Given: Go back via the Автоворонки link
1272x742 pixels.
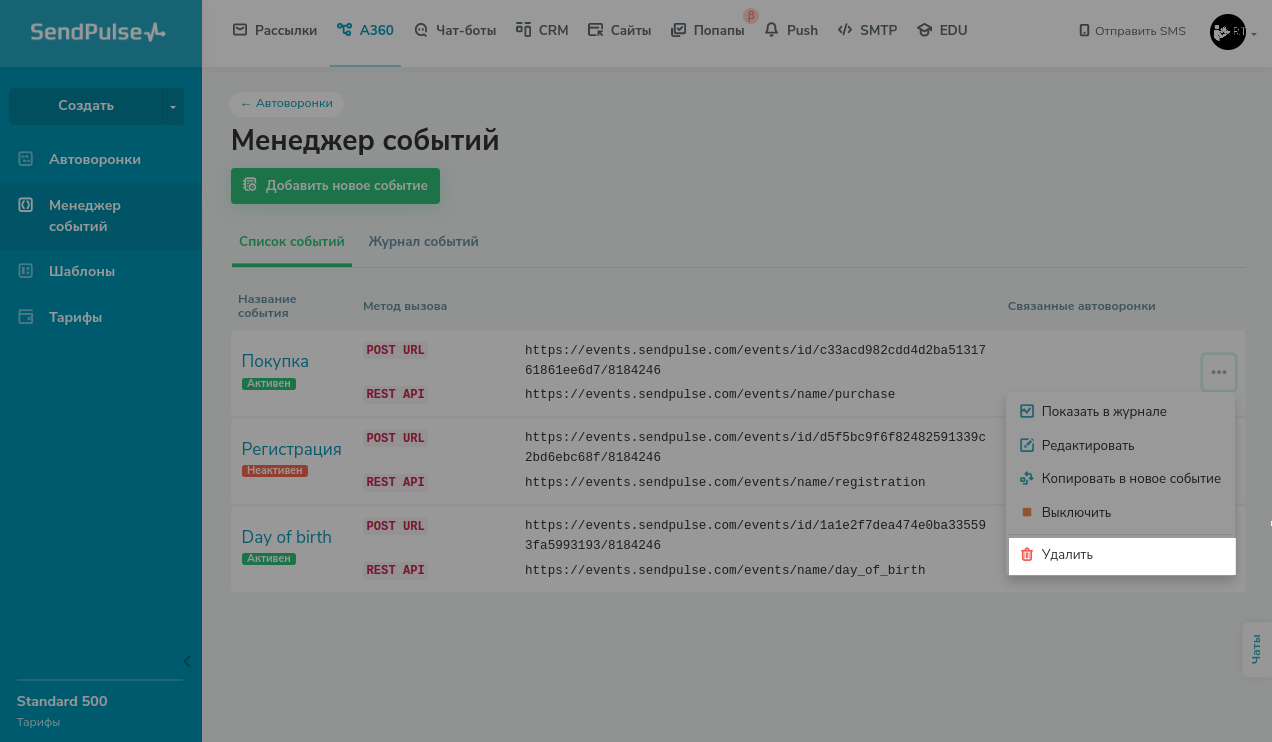Looking at the screenshot, I should (287, 103).
